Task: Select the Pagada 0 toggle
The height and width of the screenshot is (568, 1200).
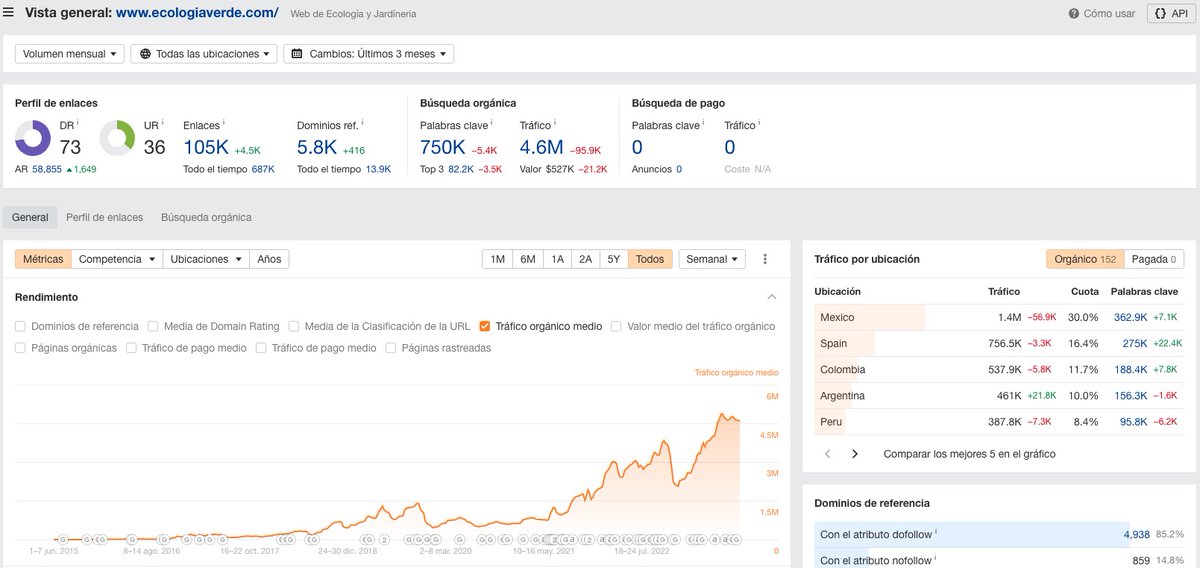Action: point(1154,259)
